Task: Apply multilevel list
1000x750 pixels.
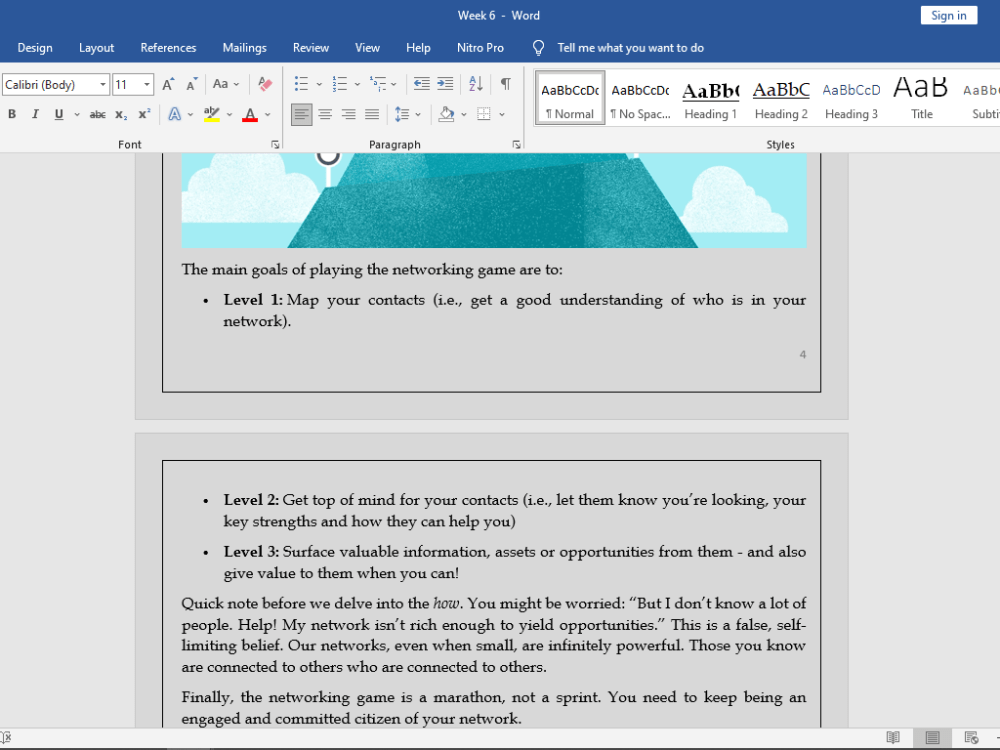Action: [378, 84]
